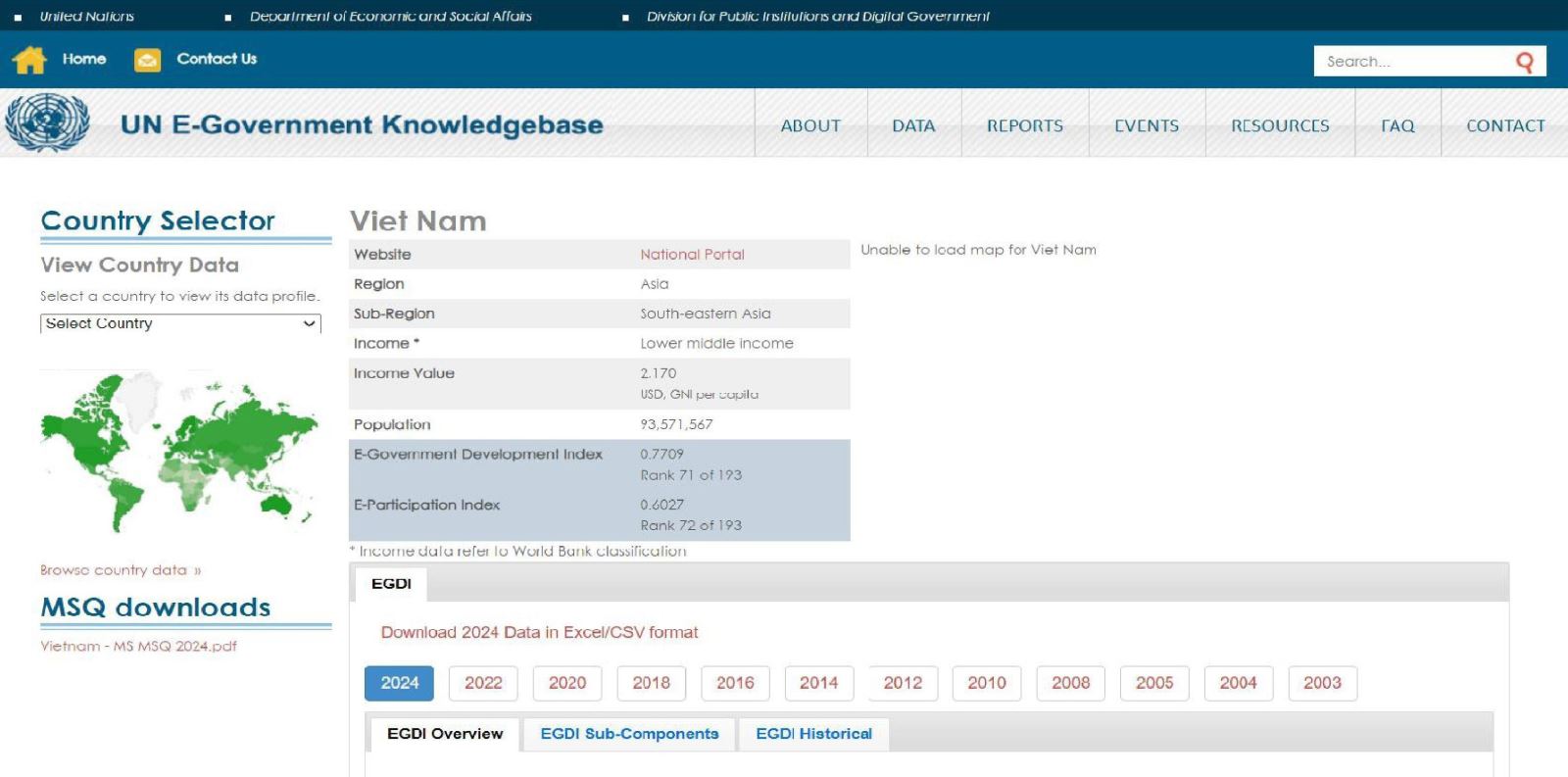Open the National Portal link

click(x=692, y=255)
